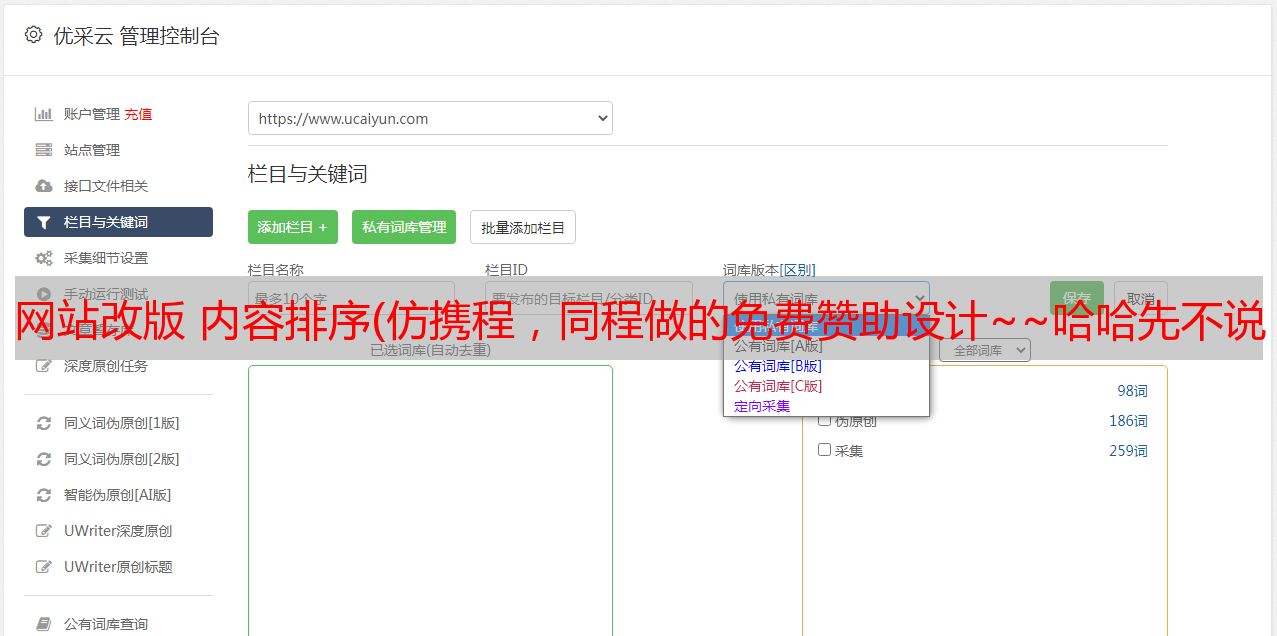Click the 259词 count in the 采集 row
This screenshot has width=1277, height=636.
click(x=1128, y=451)
